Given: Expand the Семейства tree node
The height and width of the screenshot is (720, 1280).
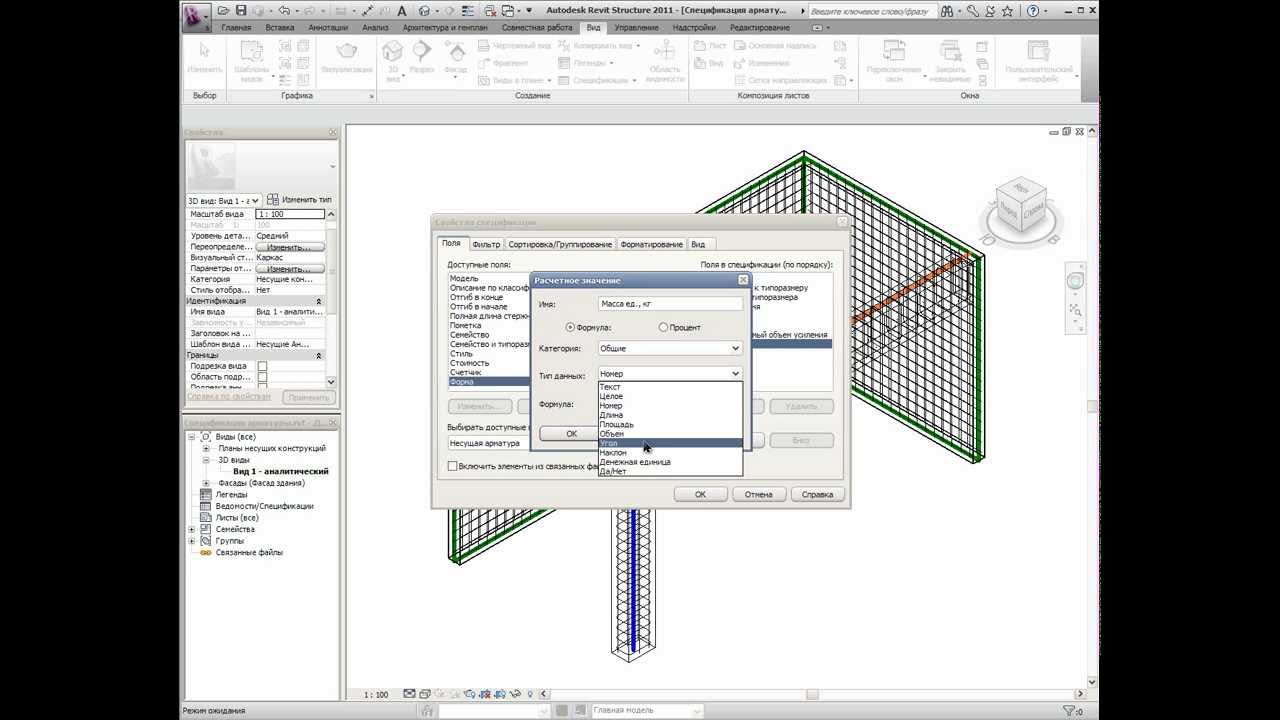Looking at the screenshot, I should coord(191,529).
